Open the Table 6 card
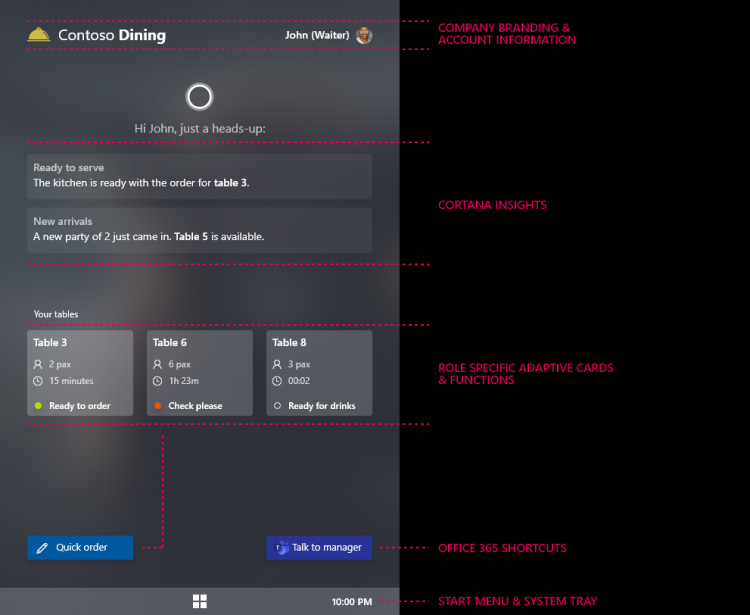Viewport: 750px width, 615px height. coord(199,372)
